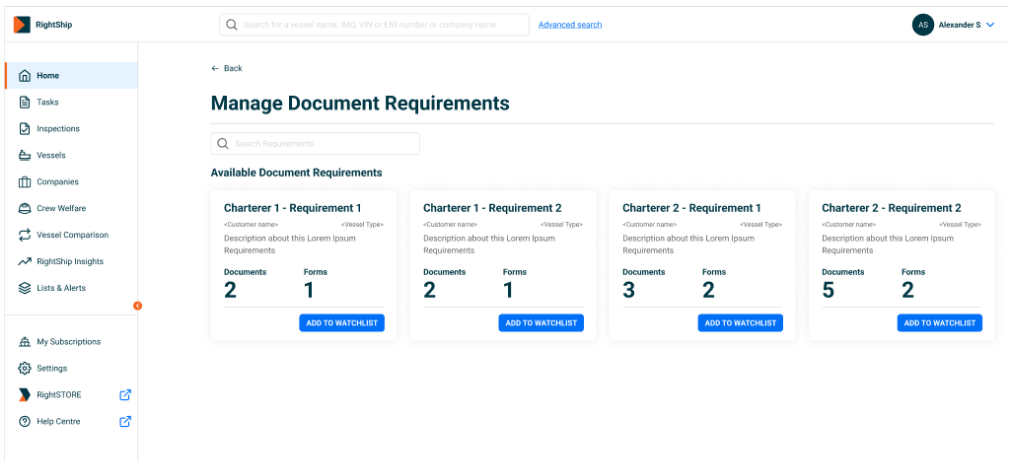Image resolution: width=1011 pixels, height=462 pixels.
Task: Open RightShip Insights in sidebar menu
Action: [71, 261]
